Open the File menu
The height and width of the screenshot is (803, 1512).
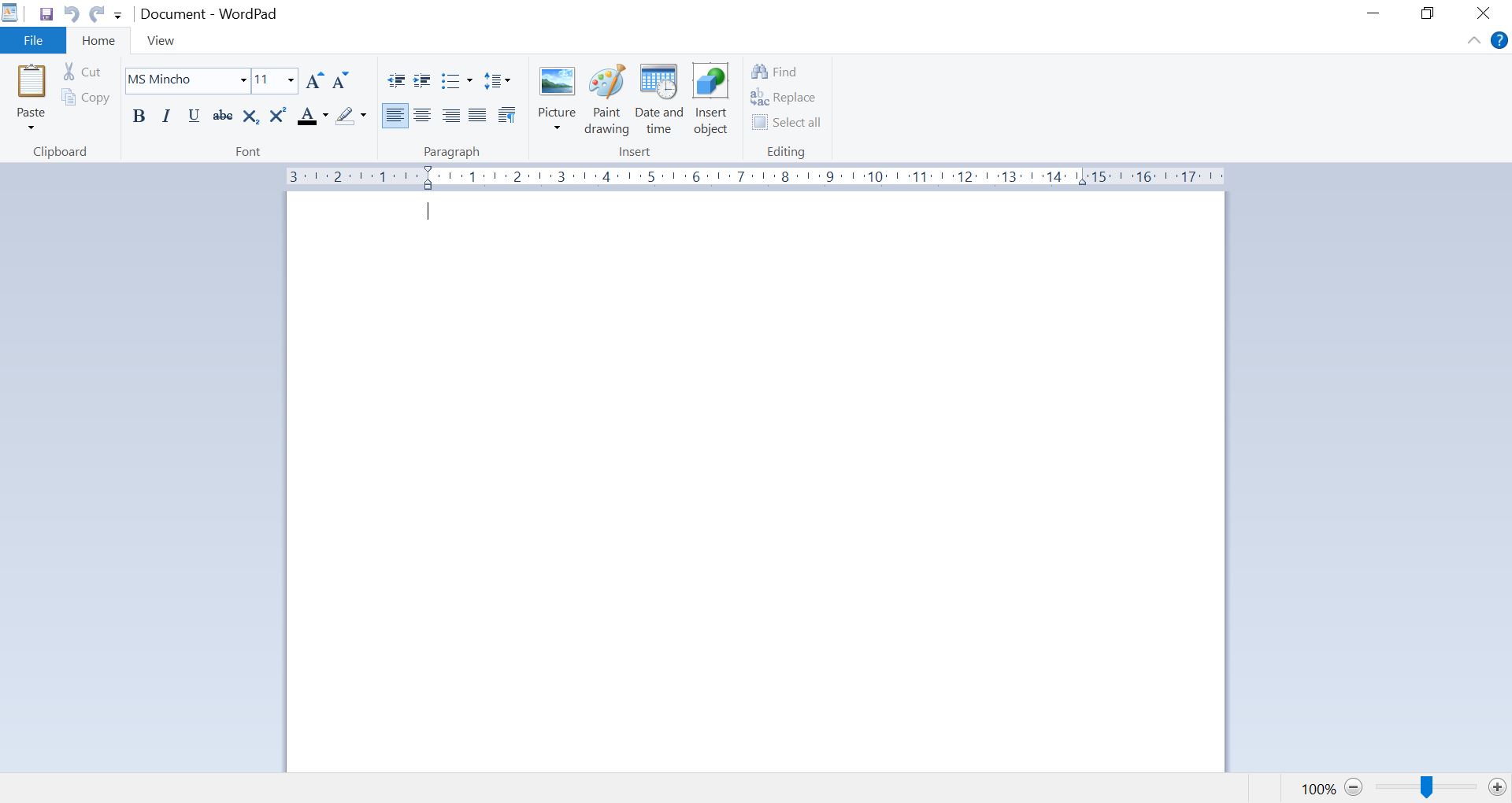point(32,40)
